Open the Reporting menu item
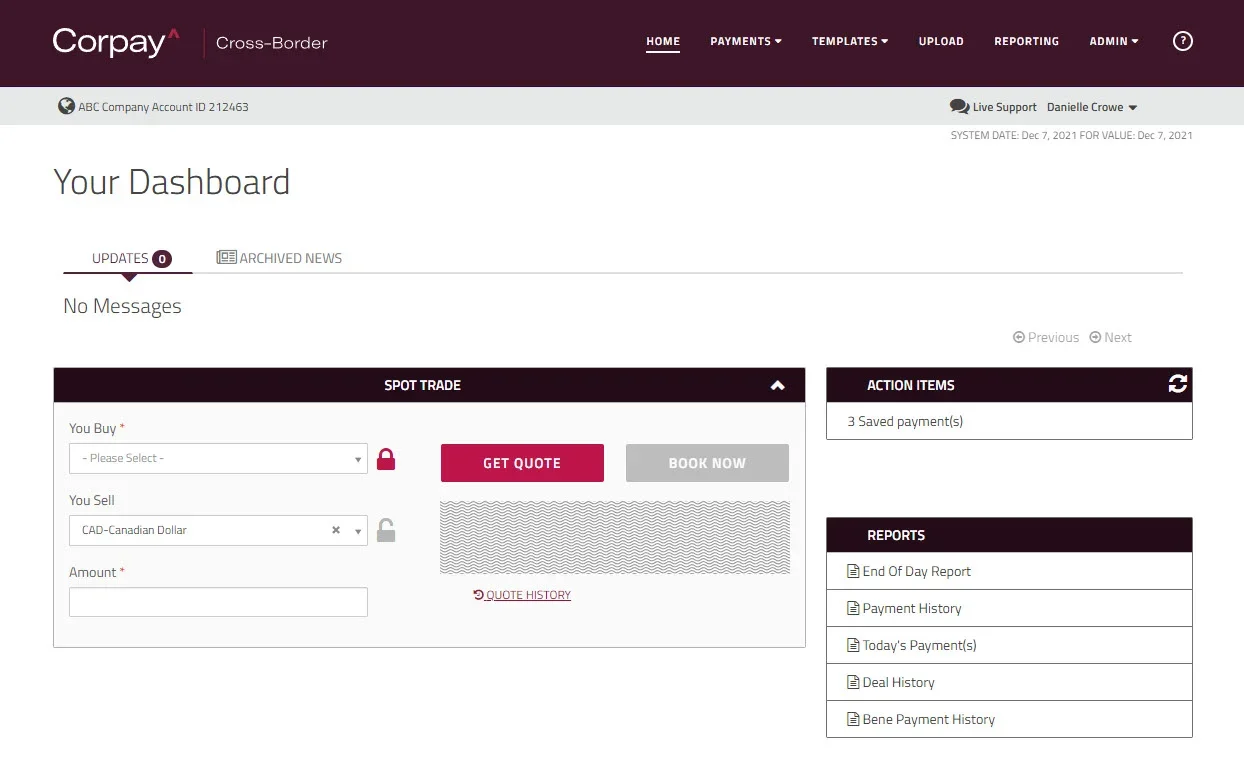This screenshot has height=763, width=1244. pyautogui.click(x=1026, y=41)
